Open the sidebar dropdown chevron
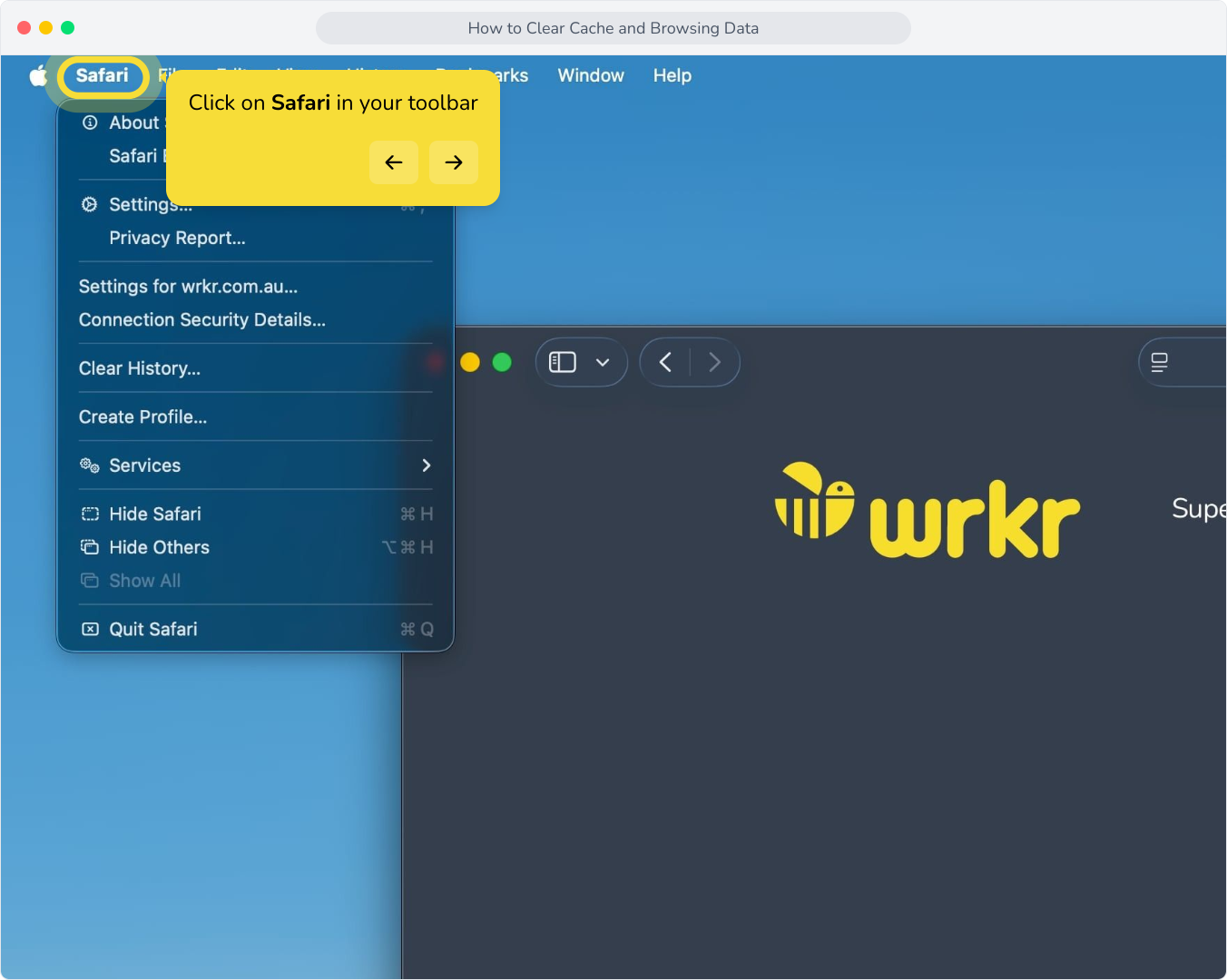Screen dimensions: 1227x980 click(x=603, y=362)
